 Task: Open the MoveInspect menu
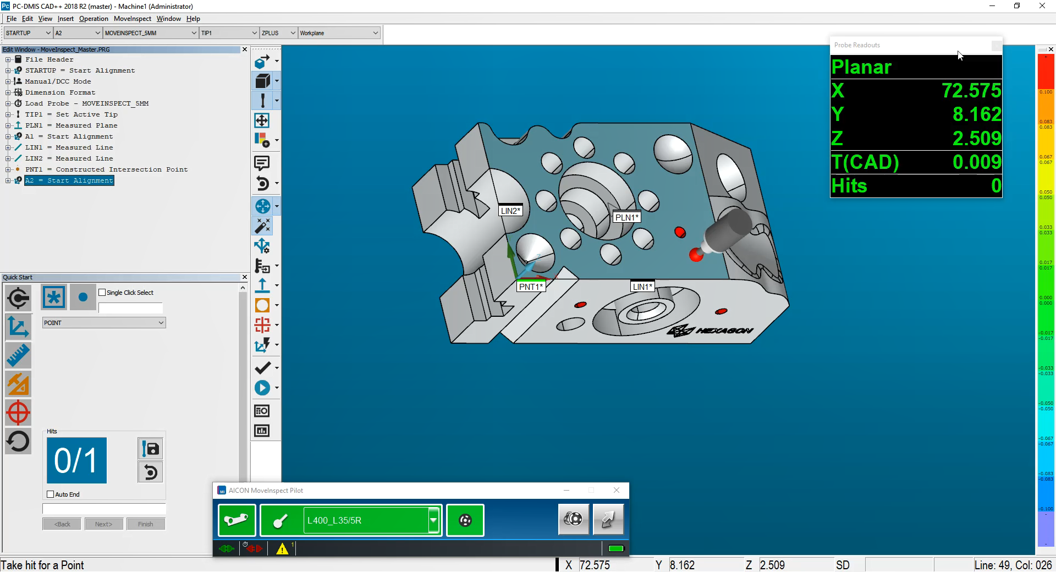[132, 19]
